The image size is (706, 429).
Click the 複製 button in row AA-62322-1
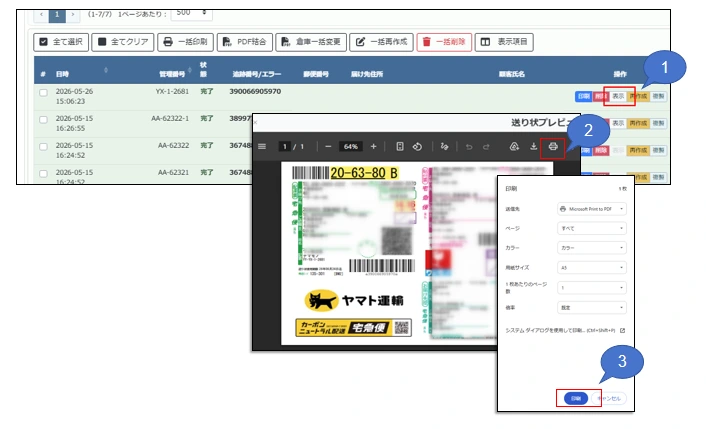pos(658,123)
